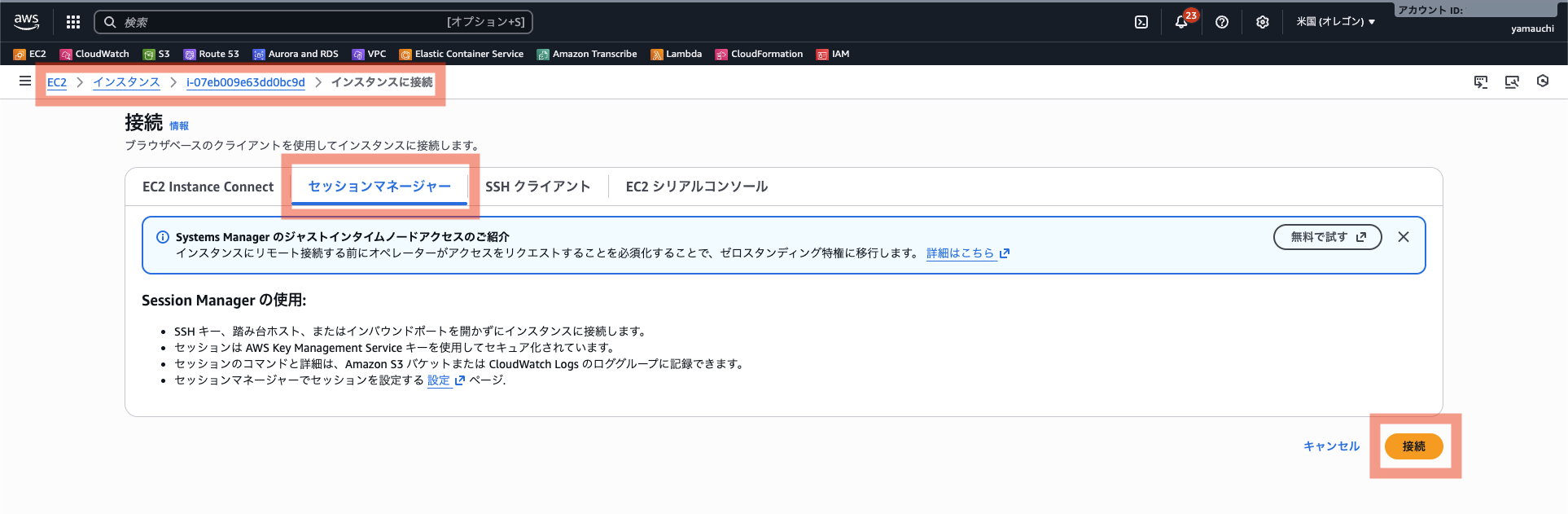Viewport: 1568px width, 514px height.
Task: Go to EC2 breadcrumb link
Action: (57, 82)
